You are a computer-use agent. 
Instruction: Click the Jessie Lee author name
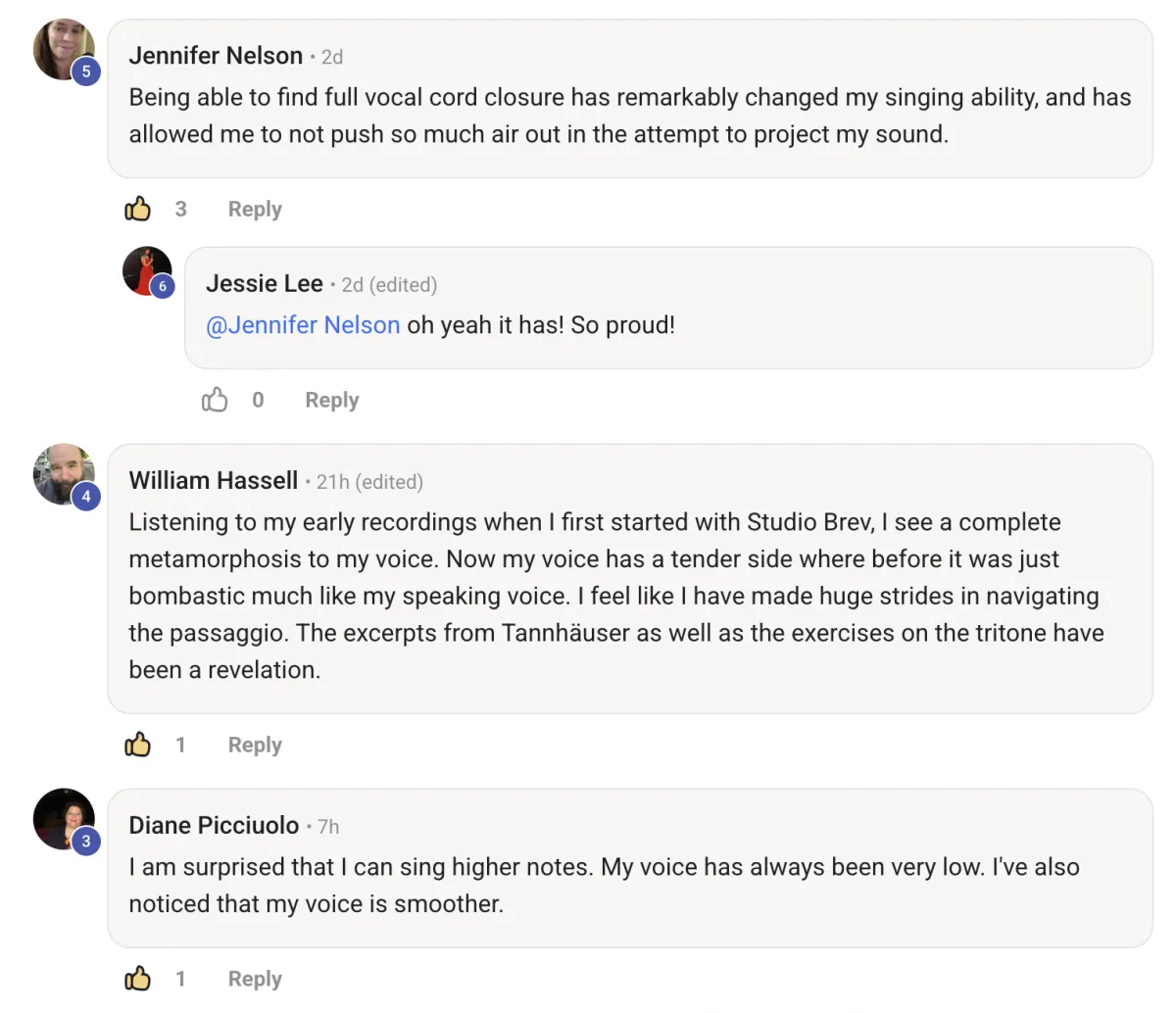[265, 284]
